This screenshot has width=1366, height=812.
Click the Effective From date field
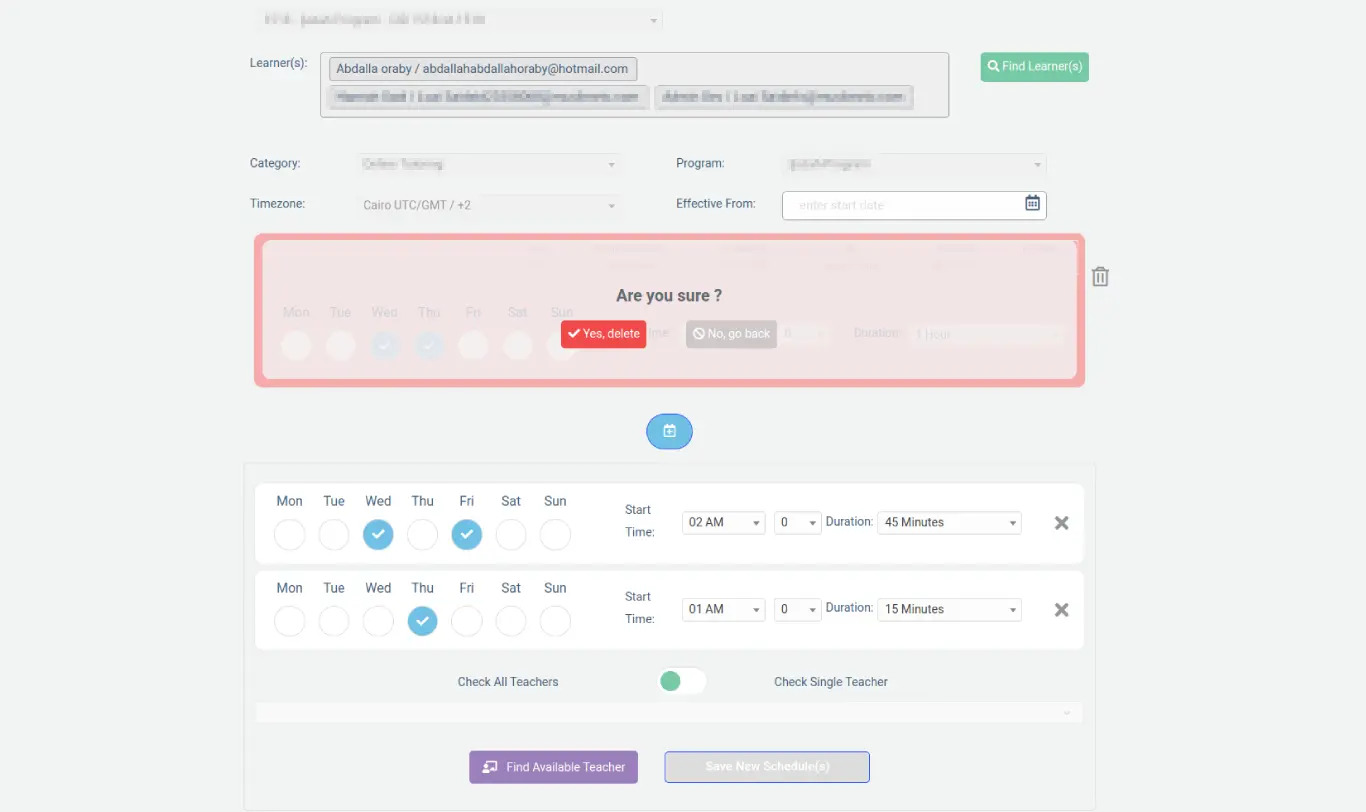pos(900,205)
